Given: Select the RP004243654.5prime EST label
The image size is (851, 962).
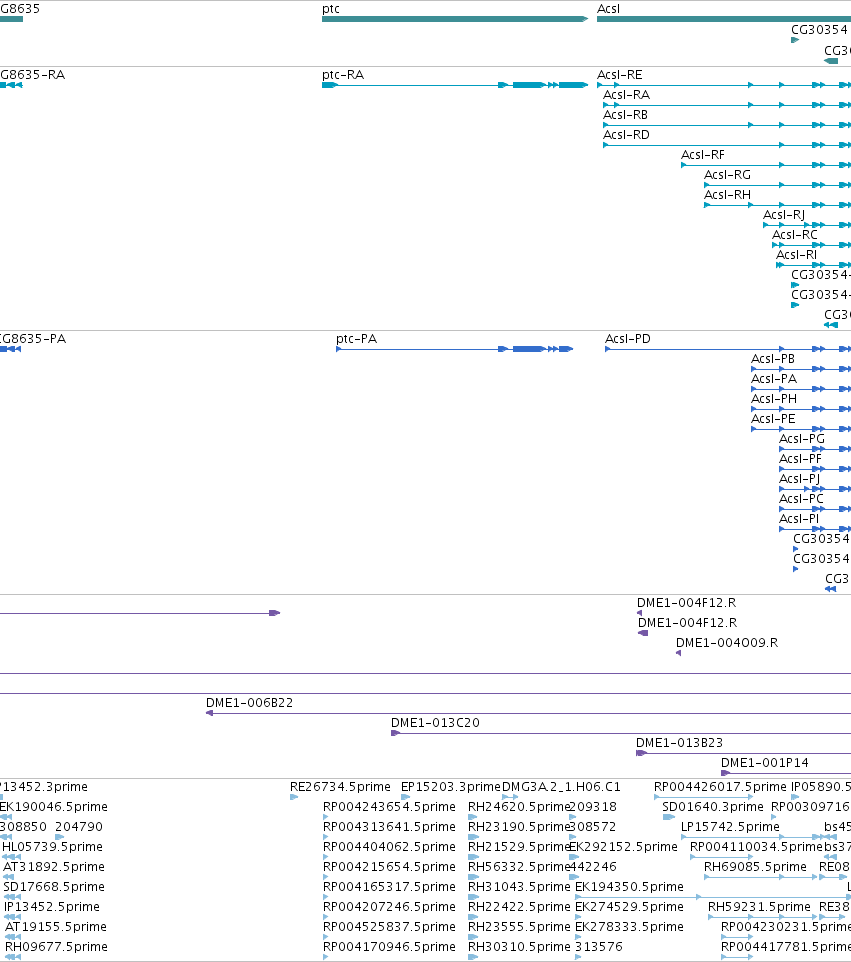Looking at the screenshot, I should [390, 807].
